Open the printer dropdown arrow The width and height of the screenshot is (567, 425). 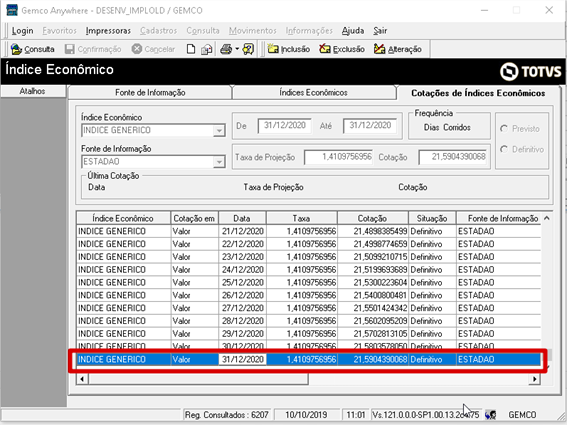coord(237,49)
